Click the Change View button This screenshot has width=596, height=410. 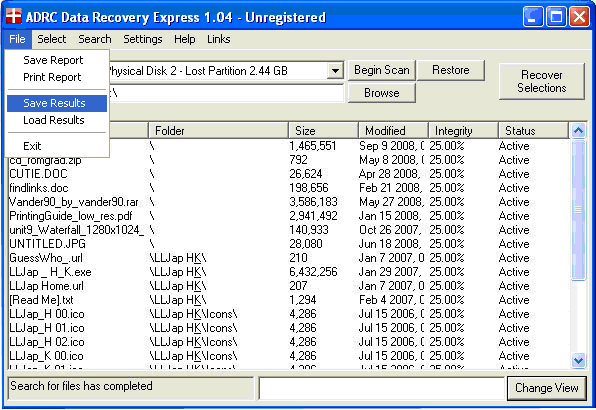[x=547, y=388]
